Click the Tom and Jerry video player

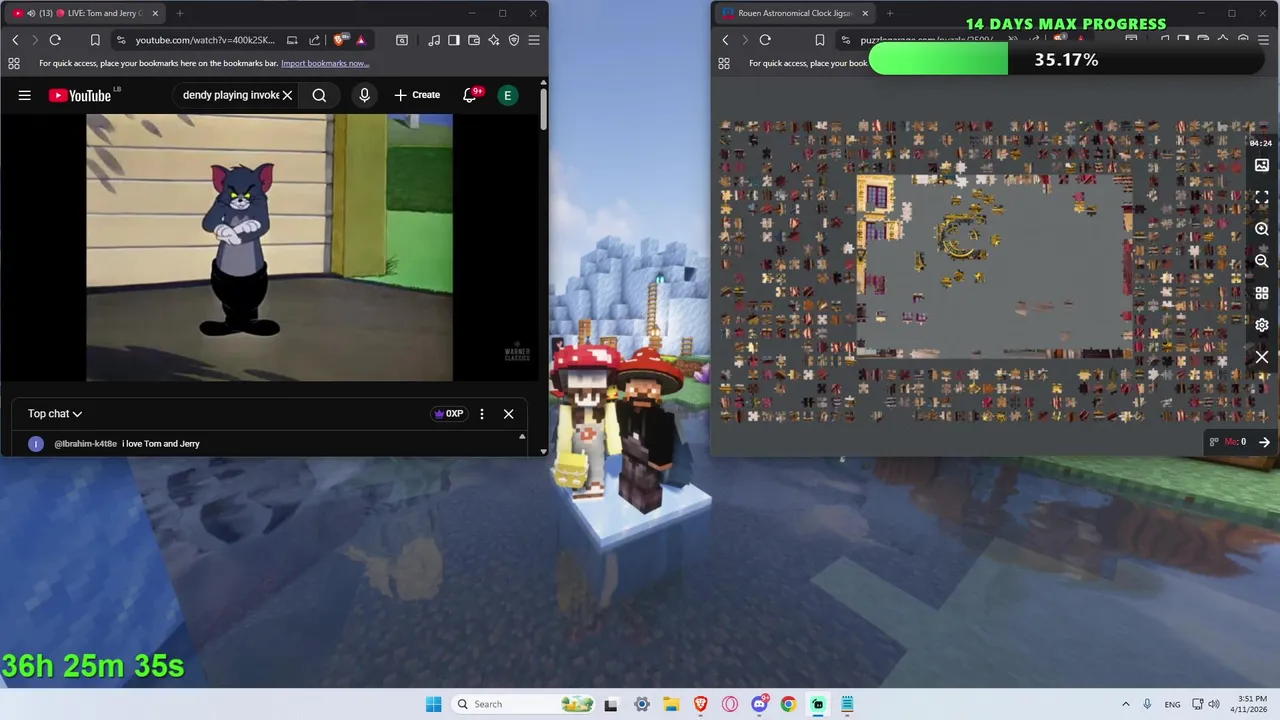[269, 247]
